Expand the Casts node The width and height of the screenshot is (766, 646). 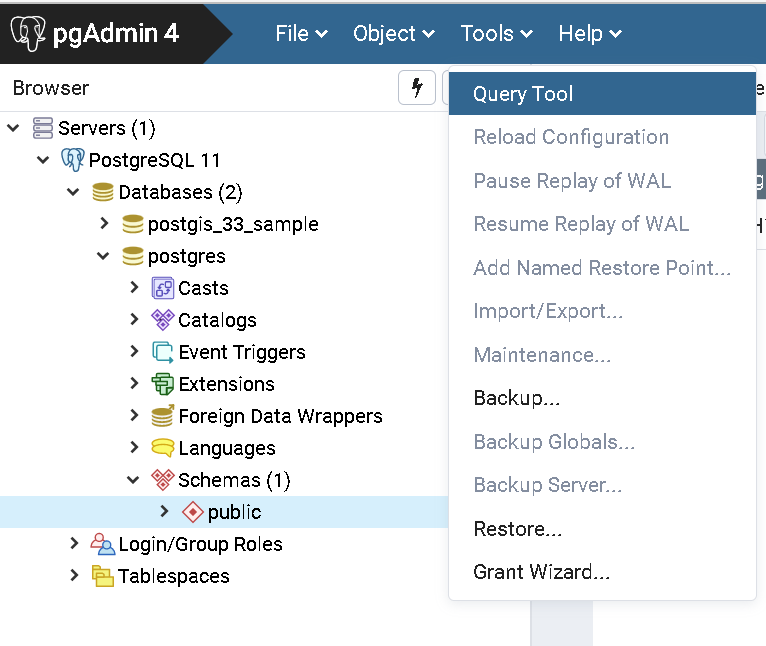[134, 288]
